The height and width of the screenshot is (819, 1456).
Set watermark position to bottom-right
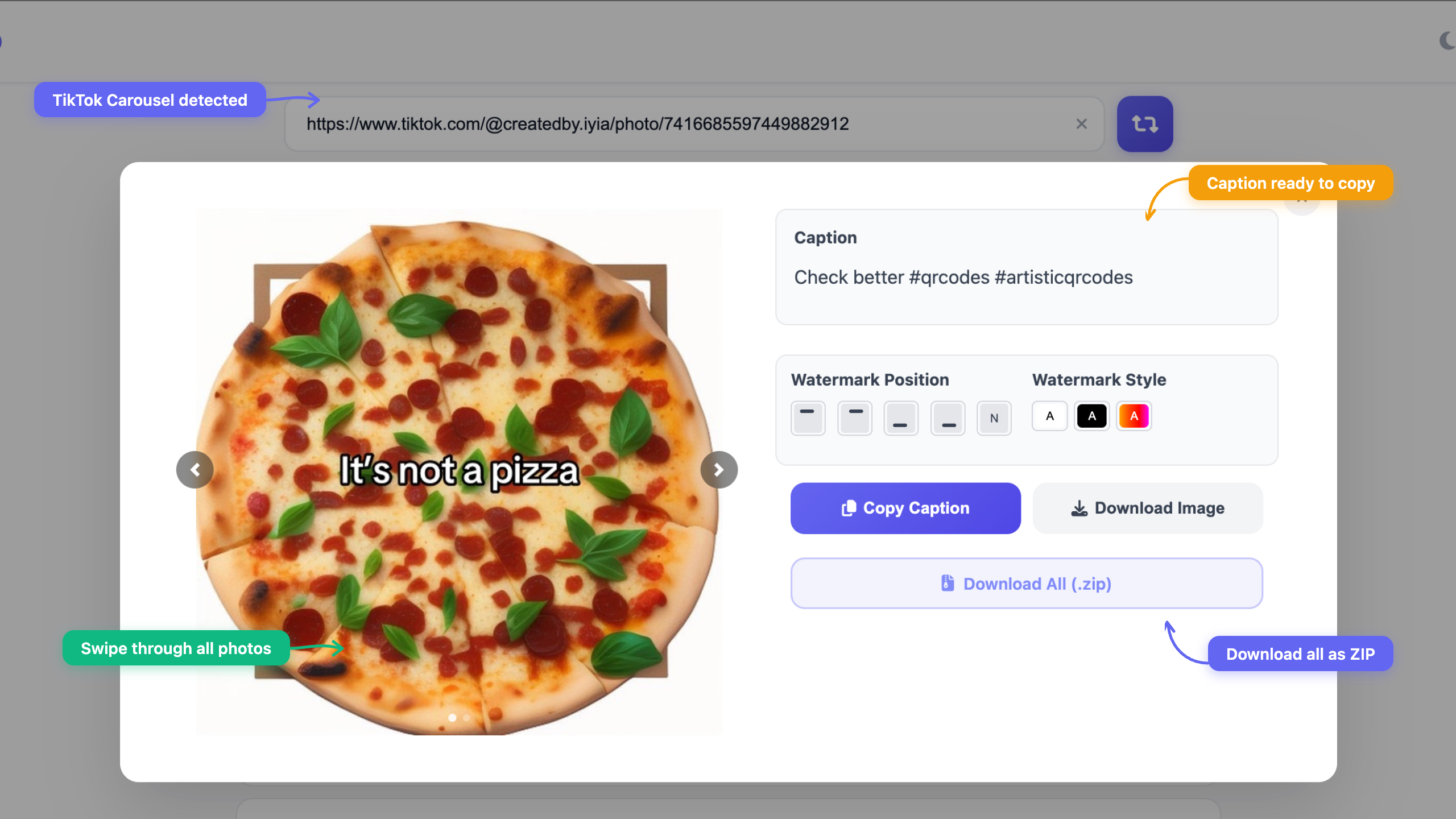coord(948,418)
